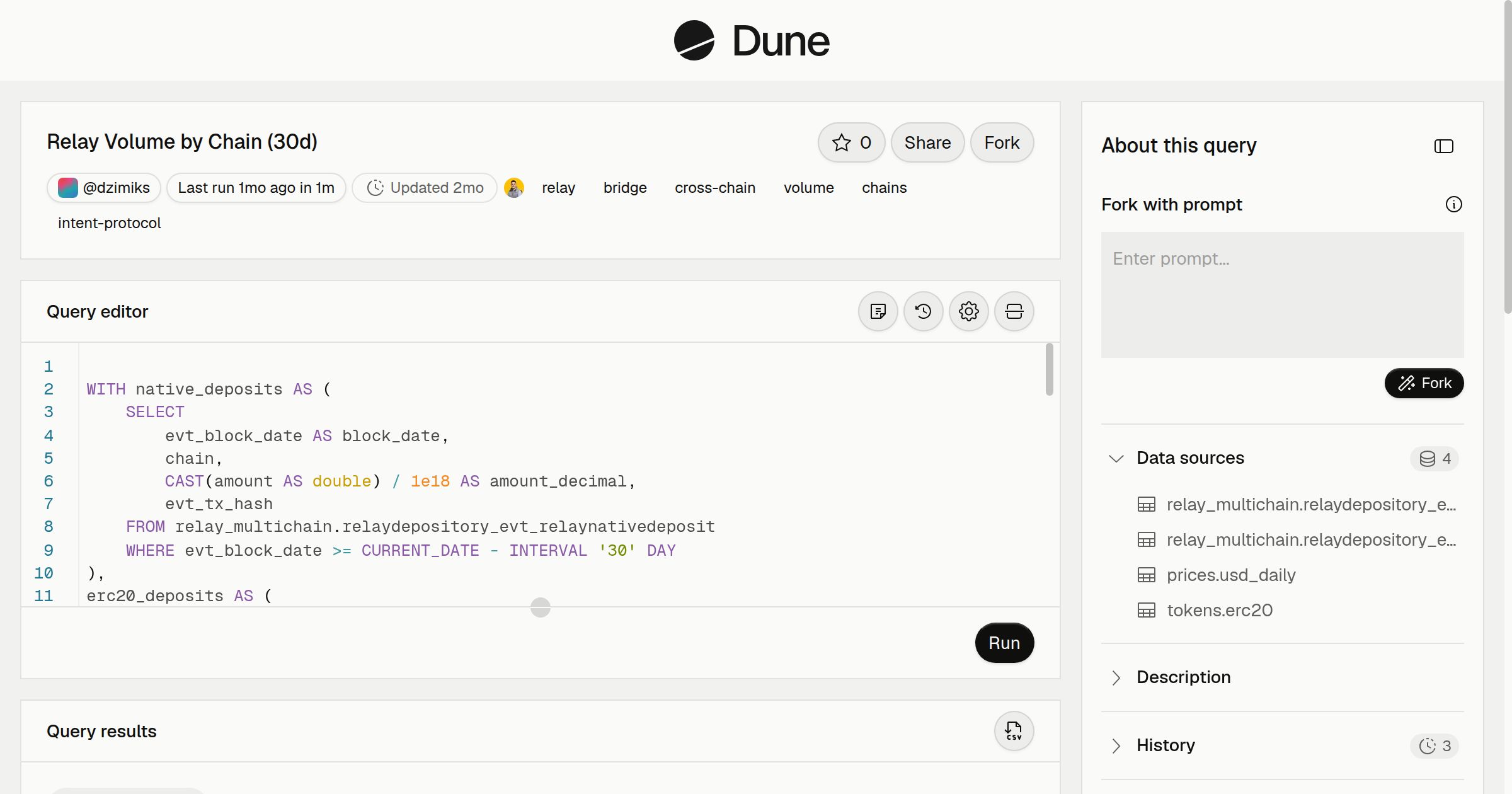This screenshot has width=1512, height=794.
Task: Click the Relay Volume by Chain (30d) title
Action: point(182,142)
